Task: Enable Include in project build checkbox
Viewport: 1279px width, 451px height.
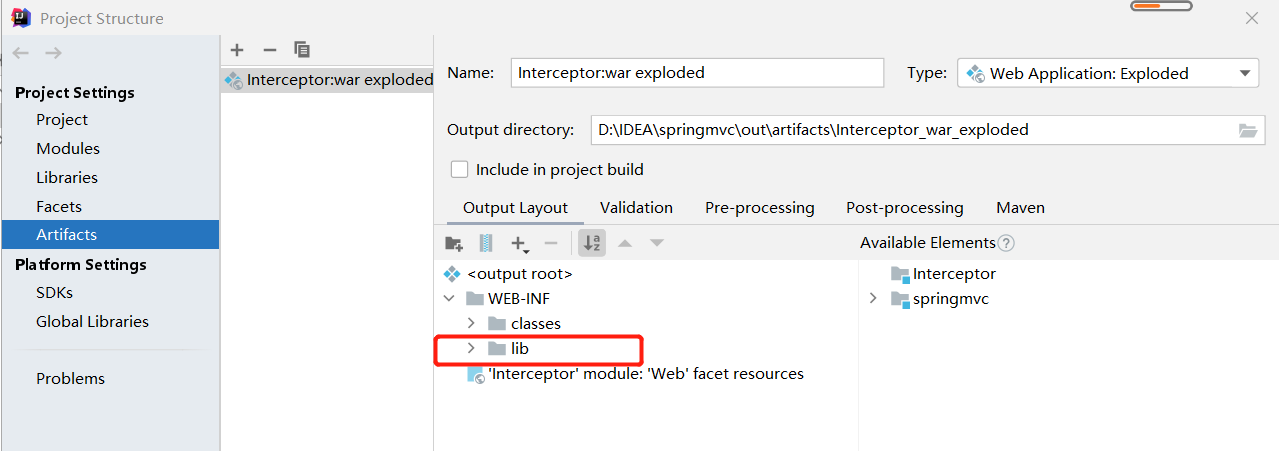Action: 460,170
